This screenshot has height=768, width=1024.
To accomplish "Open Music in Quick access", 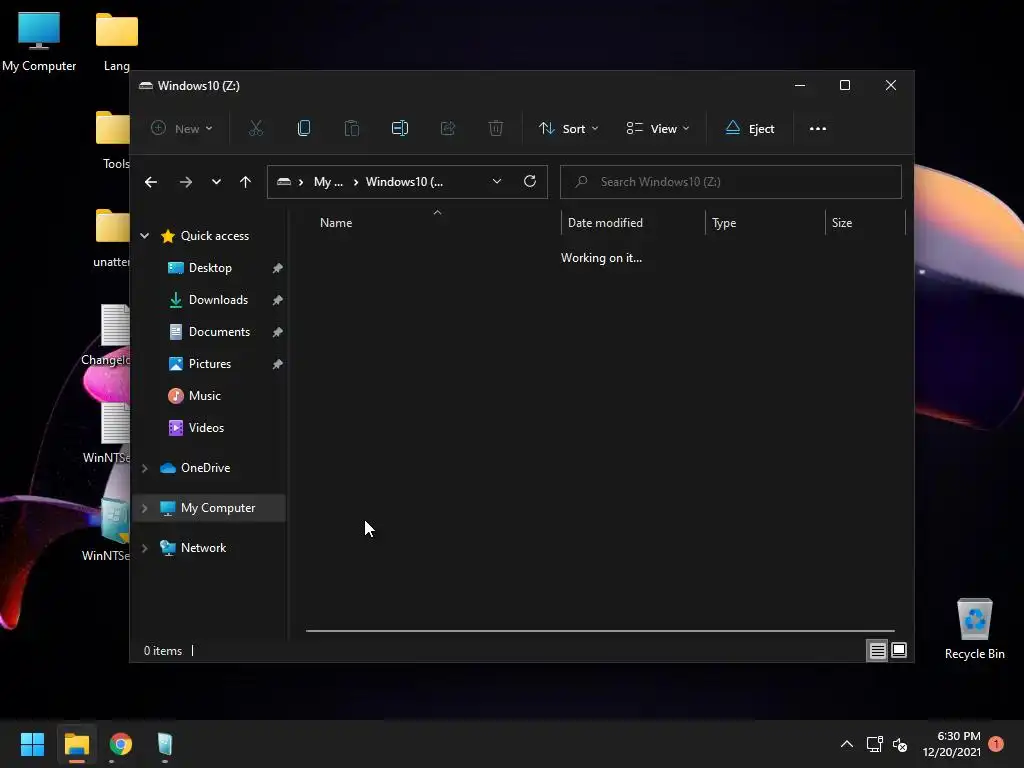I will [204, 396].
